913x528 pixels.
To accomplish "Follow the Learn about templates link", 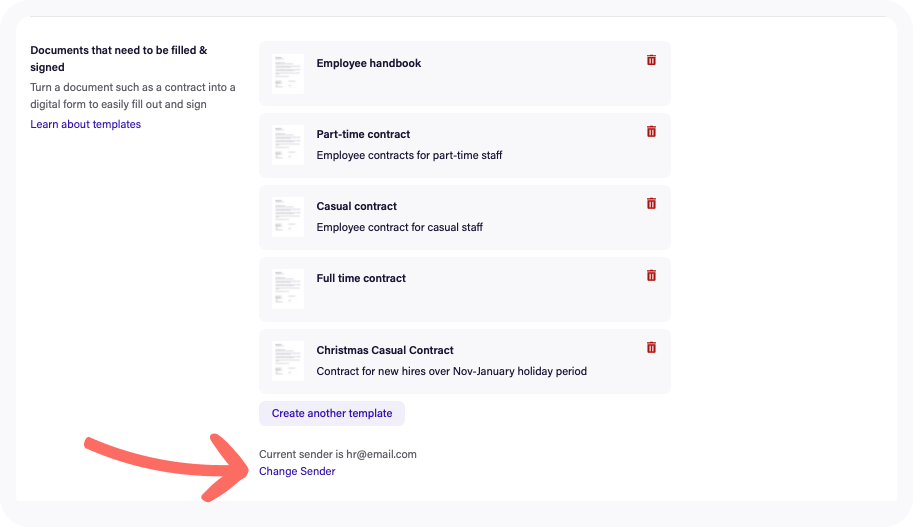I will [x=86, y=124].
